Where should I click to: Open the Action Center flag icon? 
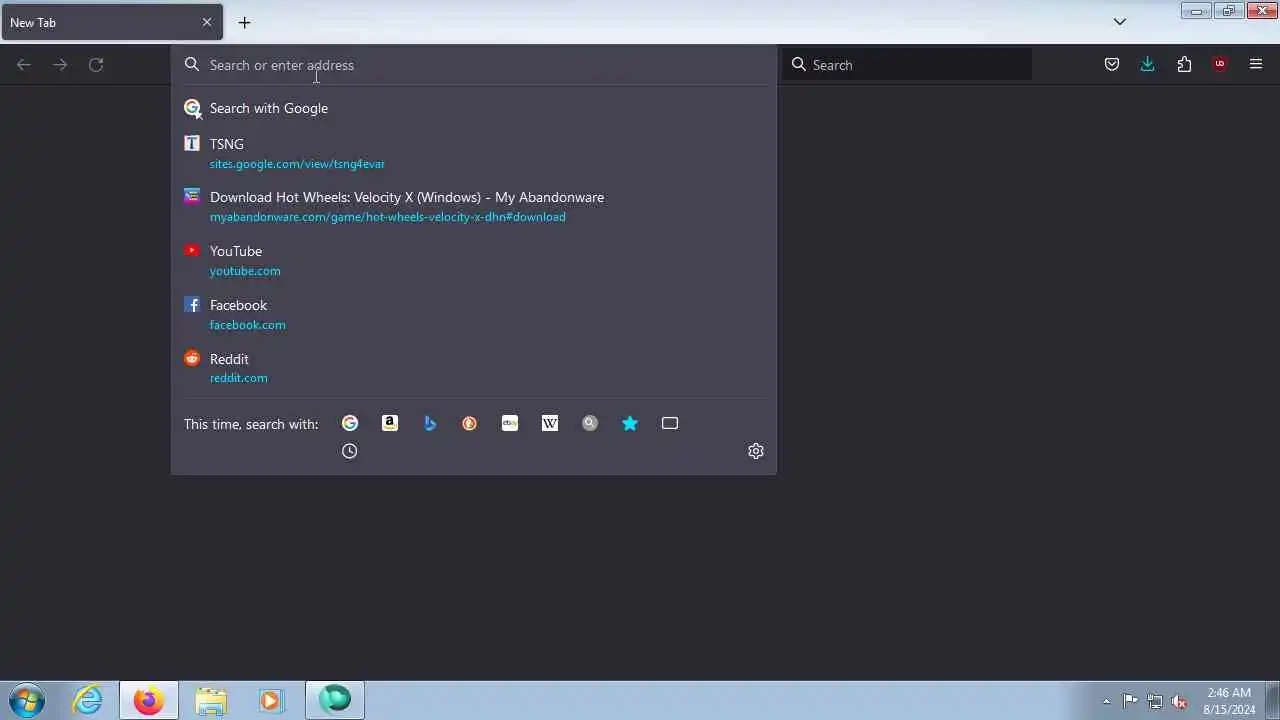(1130, 701)
